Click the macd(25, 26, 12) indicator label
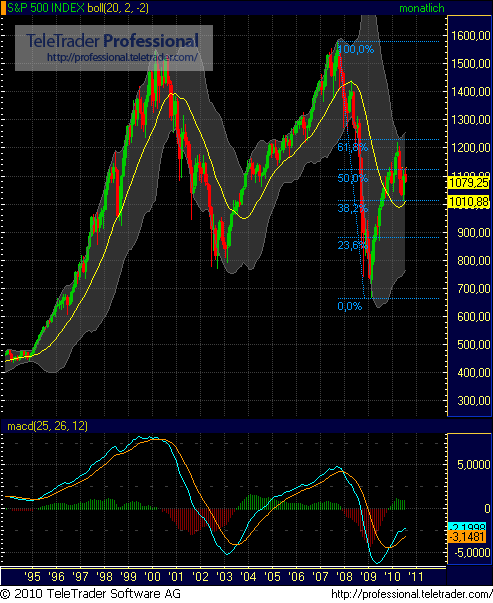The height and width of the screenshot is (603, 493). click(47, 426)
